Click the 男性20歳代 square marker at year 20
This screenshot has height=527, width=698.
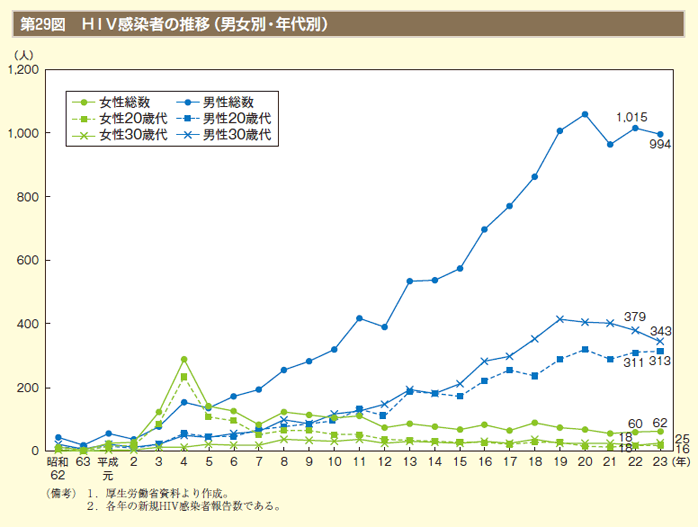tap(585, 349)
